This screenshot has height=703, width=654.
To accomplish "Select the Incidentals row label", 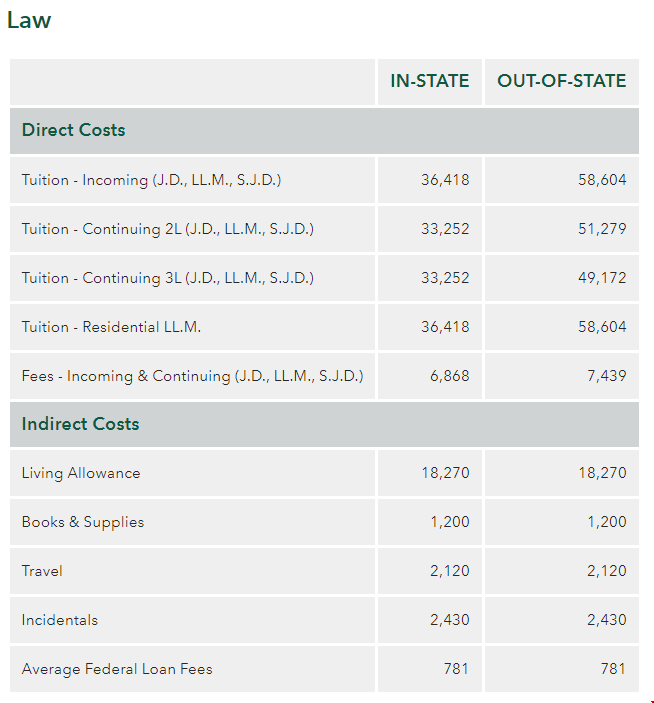I will point(60,620).
